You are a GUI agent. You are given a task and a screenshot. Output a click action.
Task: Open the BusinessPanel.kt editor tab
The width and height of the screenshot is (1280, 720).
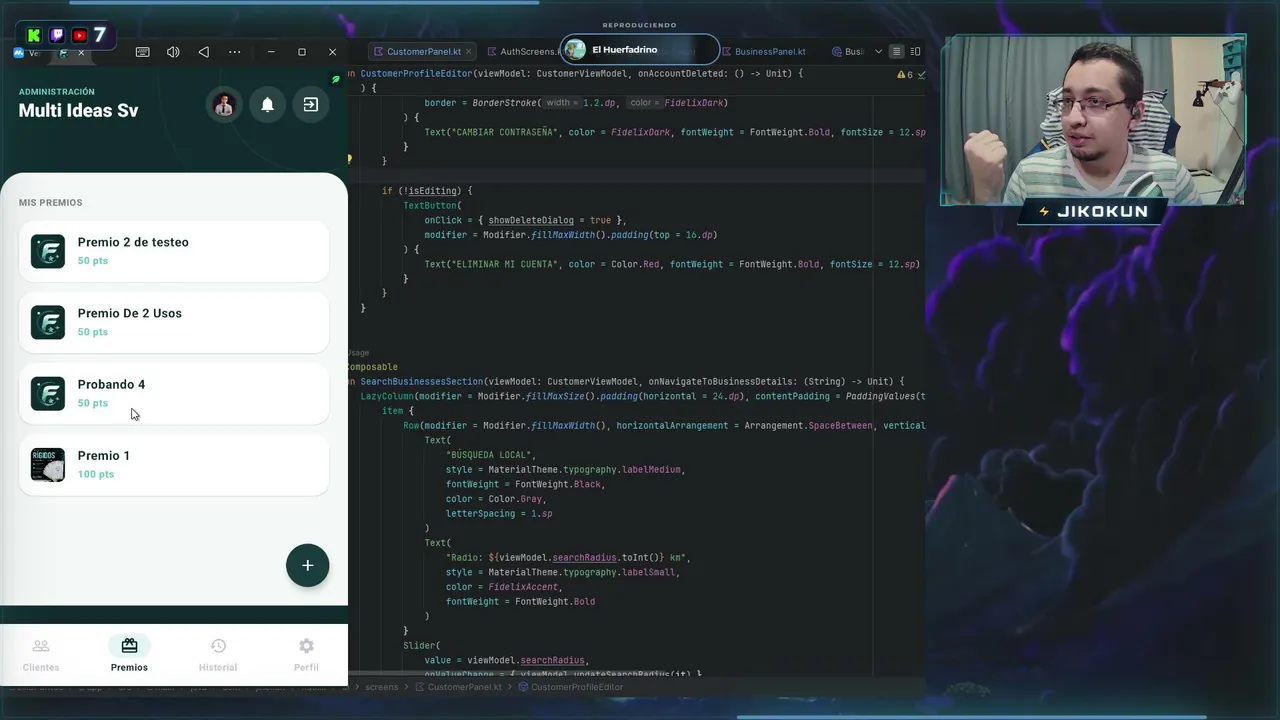pyautogui.click(x=763, y=52)
